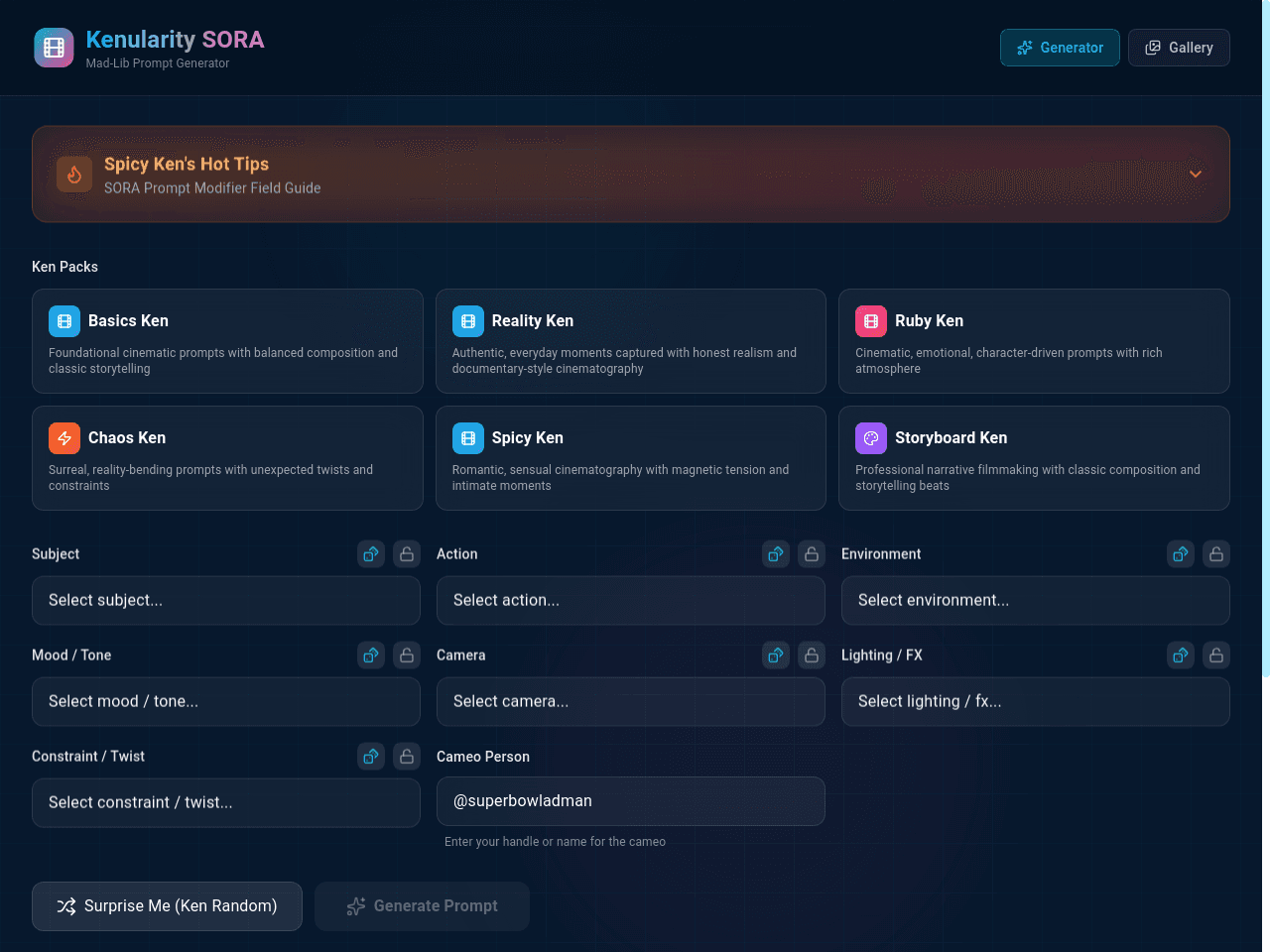Randomize the Environment field with dice icon
Image resolution: width=1270 pixels, height=952 pixels.
[x=1181, y=554]
